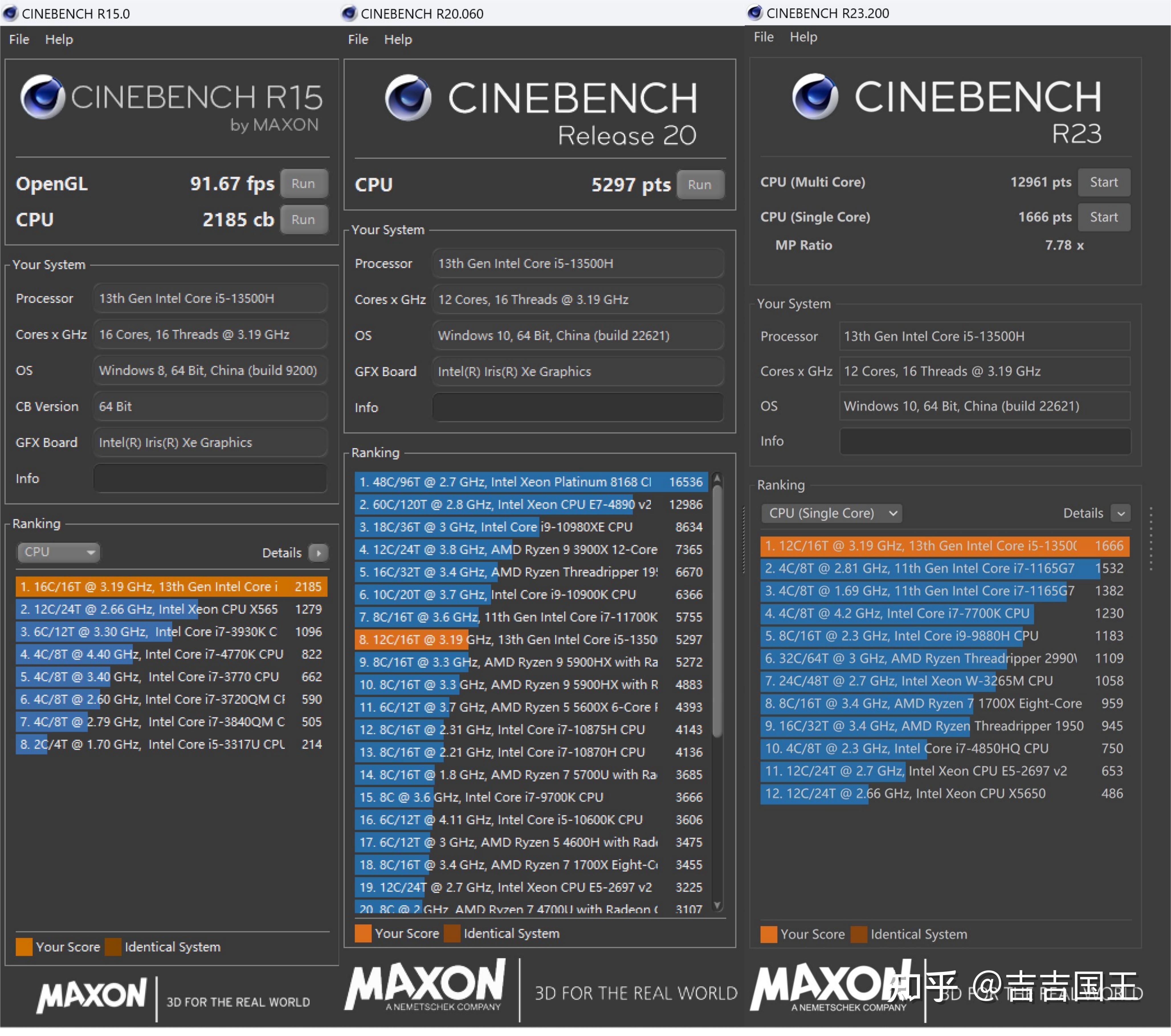Click Identical System swatch in R23 window
This screenshot has height=1036, width=1171.
coord(859,934)
